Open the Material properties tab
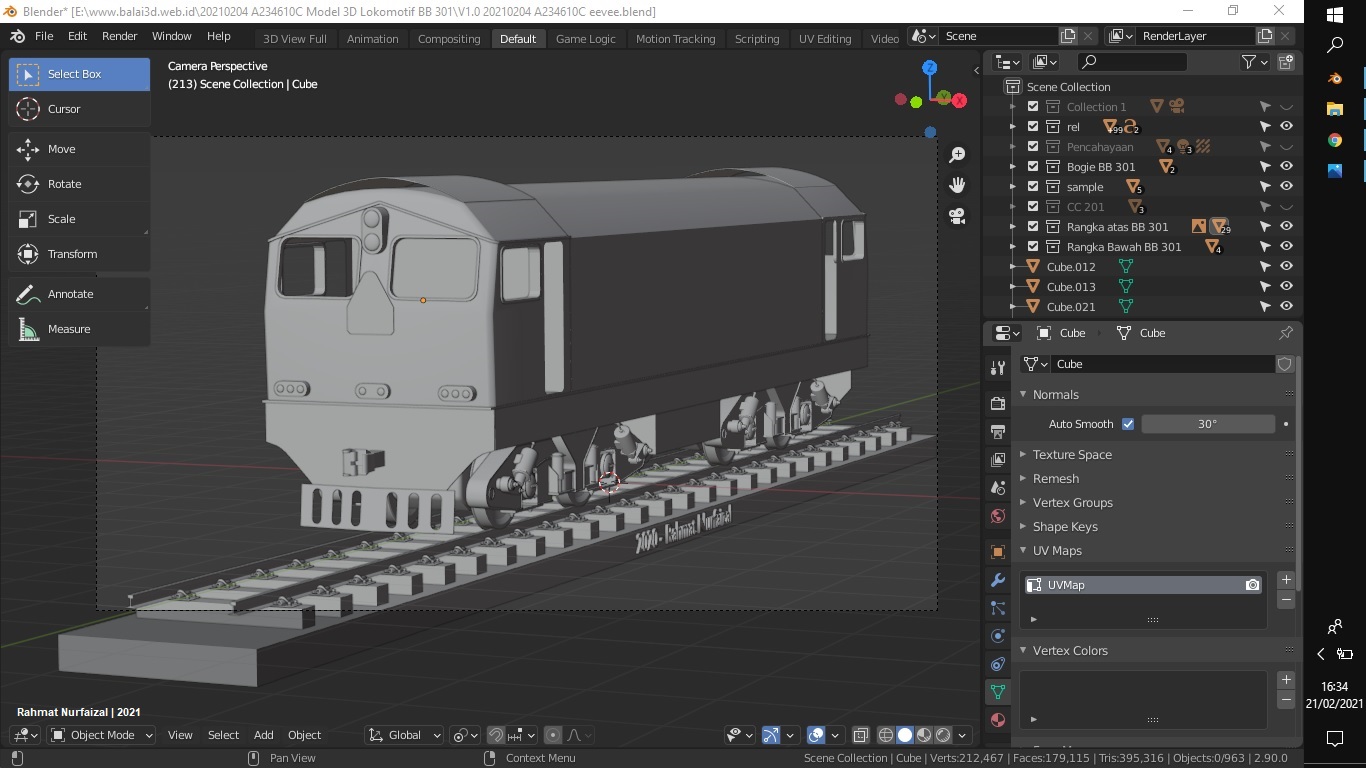The image size is (1366, 768). [x=997, y=719]
